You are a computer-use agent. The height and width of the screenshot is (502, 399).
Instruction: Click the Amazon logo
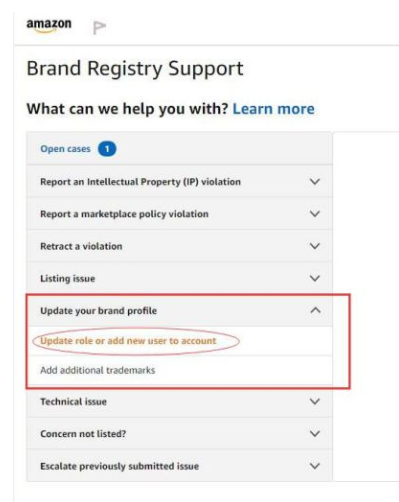coord(49,26)
